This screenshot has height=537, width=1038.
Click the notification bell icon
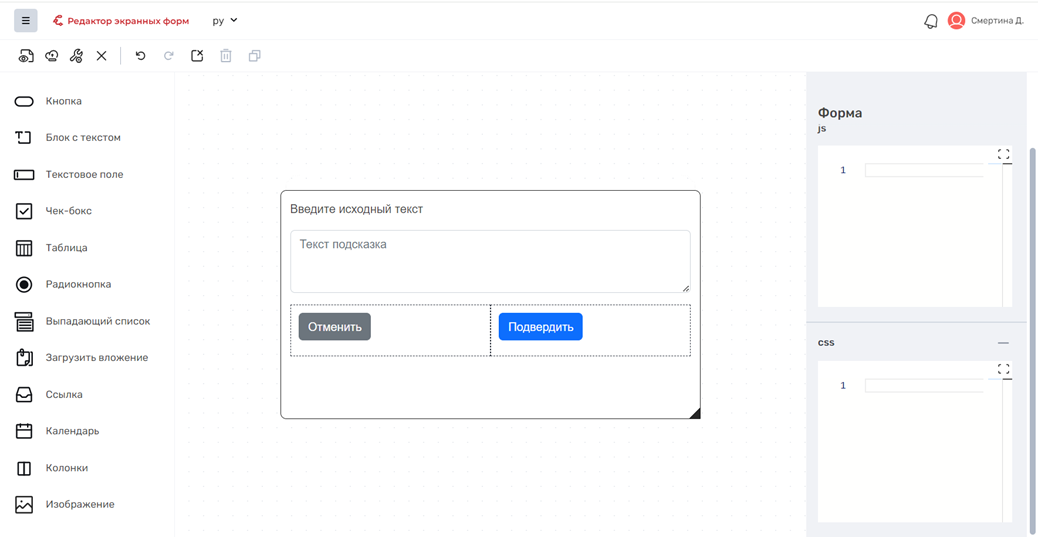pos(931,21)
